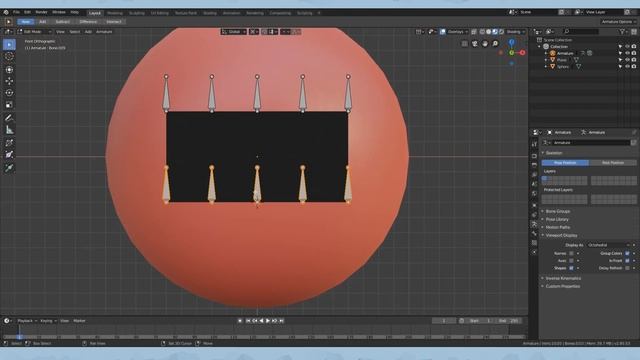This screenshot has width=640, height=360.
Task: Toggle the Shapes display checkbox
Action: point(571,268)
